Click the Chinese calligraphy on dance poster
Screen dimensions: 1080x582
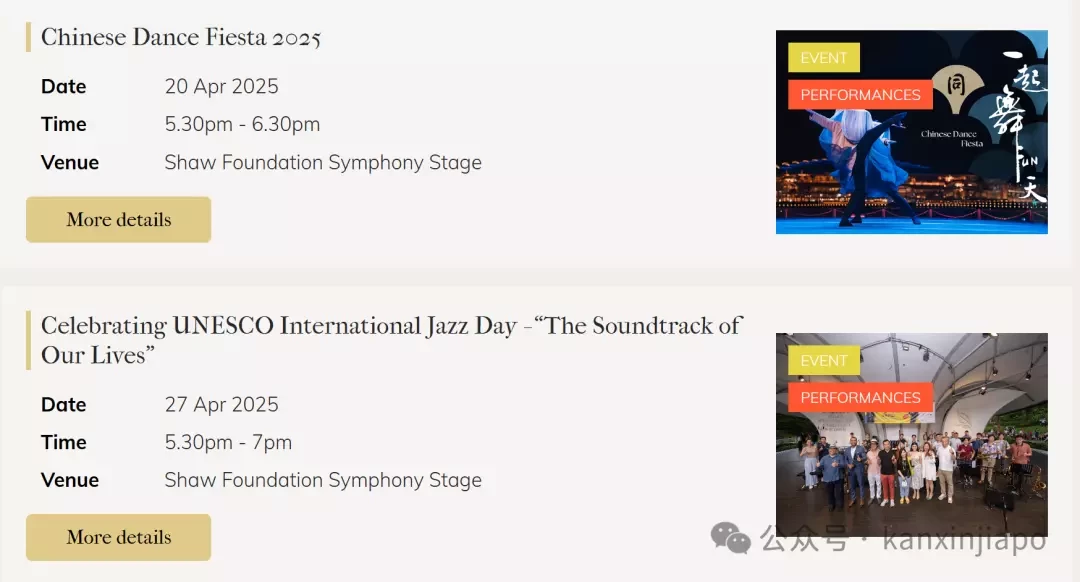(1019, 126)
